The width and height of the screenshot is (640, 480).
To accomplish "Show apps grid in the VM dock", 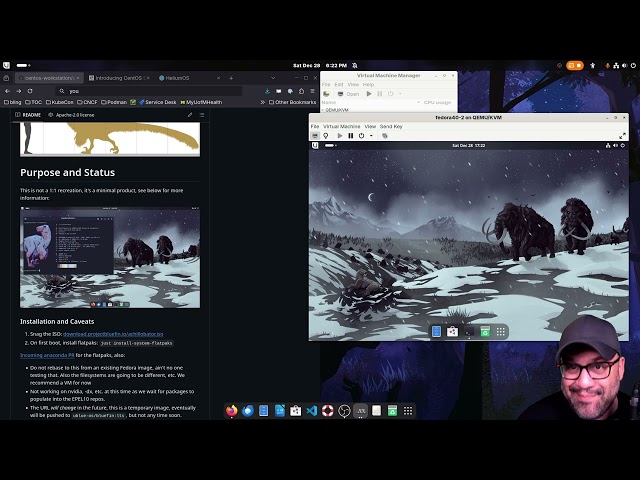I will pos(501,332).
